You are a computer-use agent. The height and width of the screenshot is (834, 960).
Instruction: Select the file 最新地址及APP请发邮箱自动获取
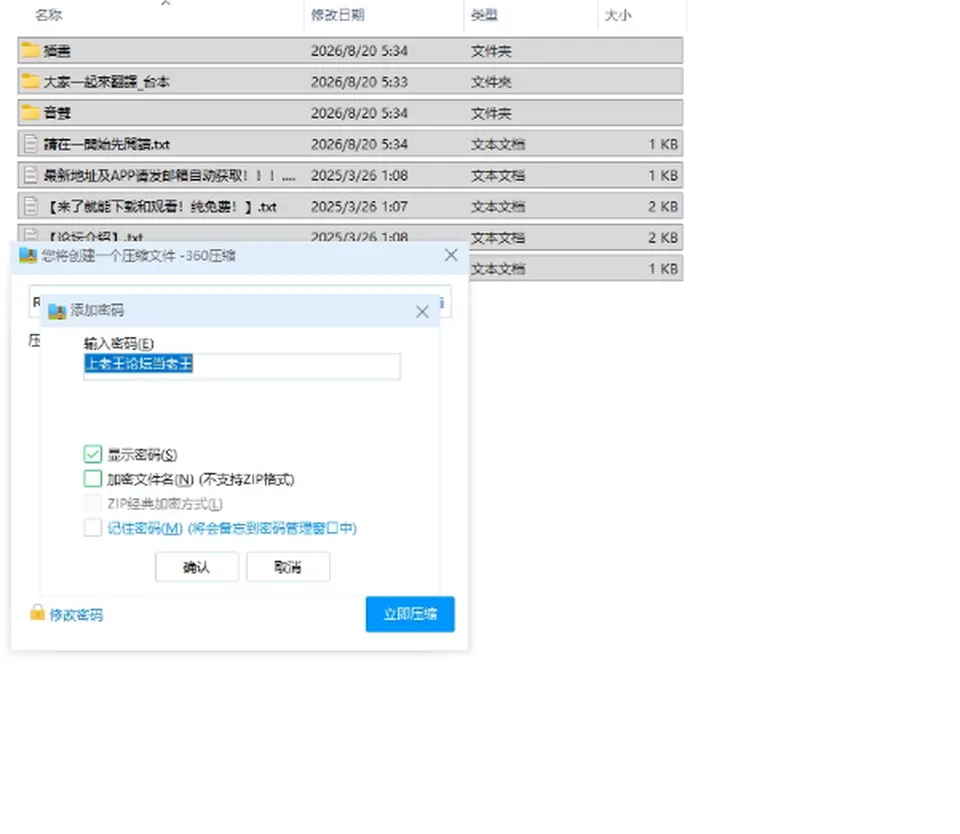170,176
